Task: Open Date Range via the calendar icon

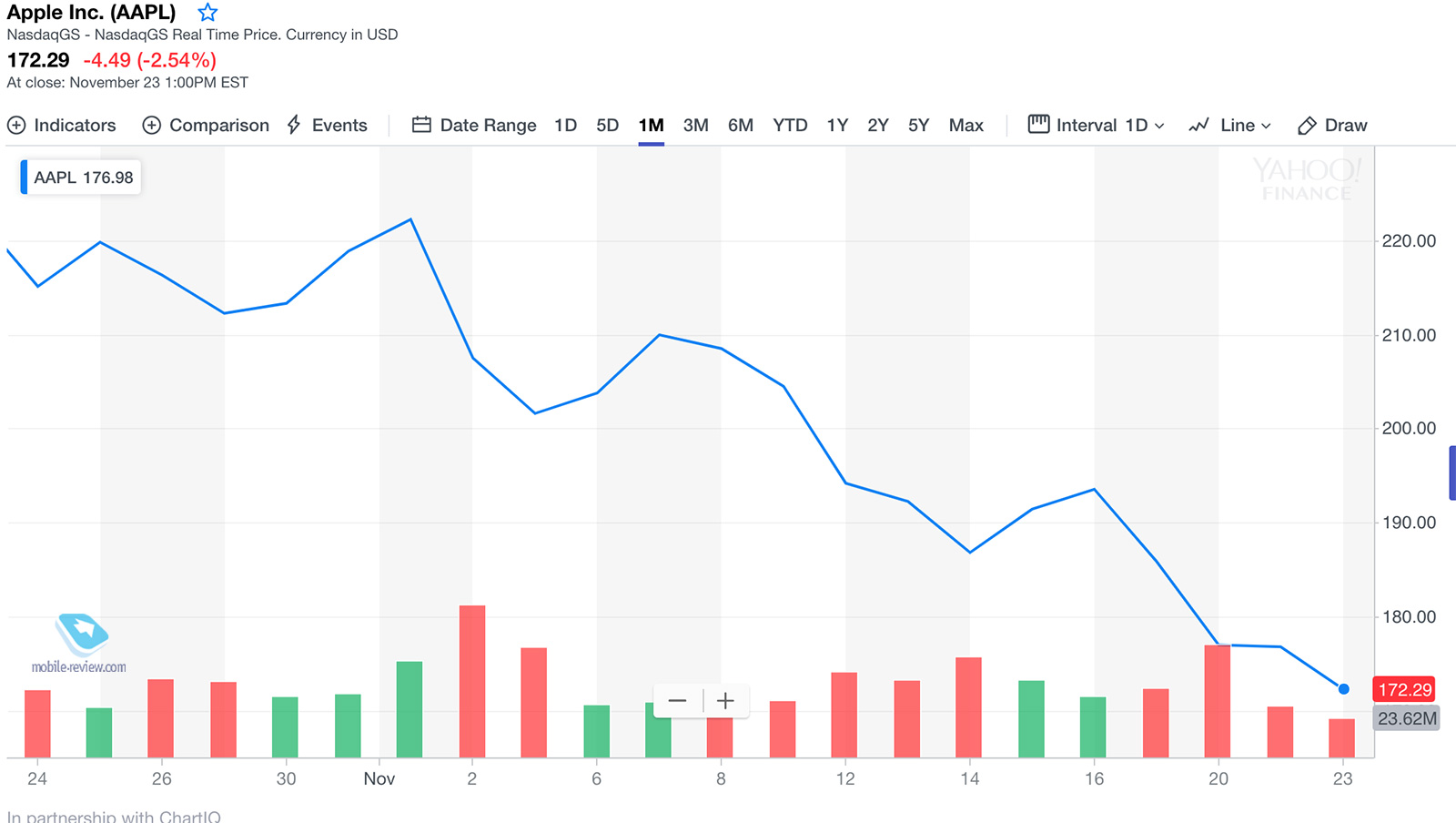Action: pos(421,125)
